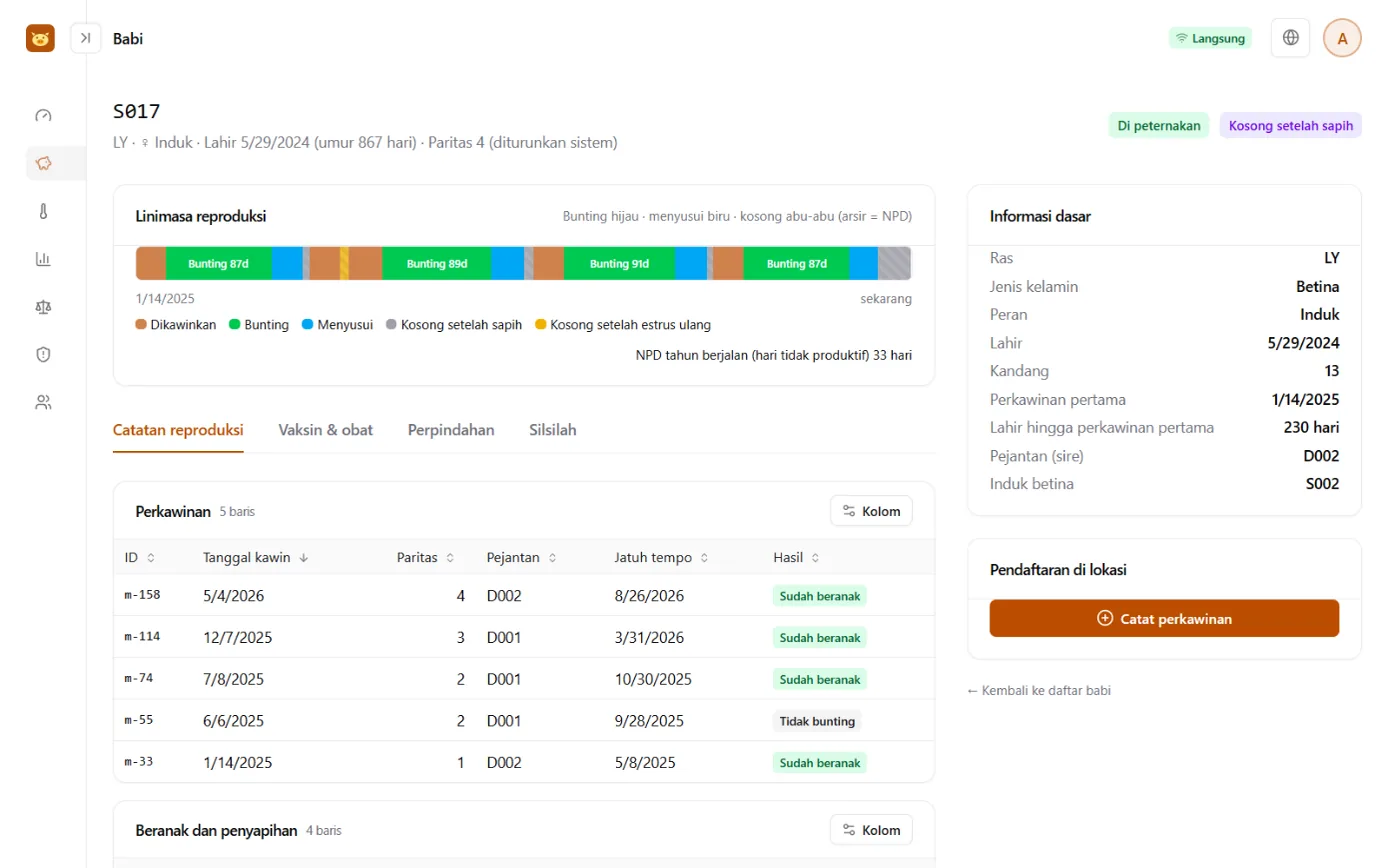1388x868 pixels.
Task: Open the users icon in sidebar
Action: click(x=43, y=402)
